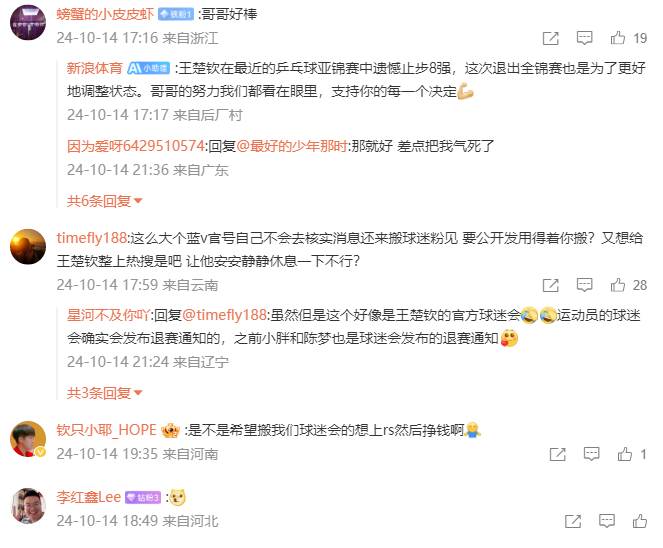The width and height of the screenshot is (663, 548).
Task: Like timefly188's comment with 28 likes
Action: coord(618,285)
